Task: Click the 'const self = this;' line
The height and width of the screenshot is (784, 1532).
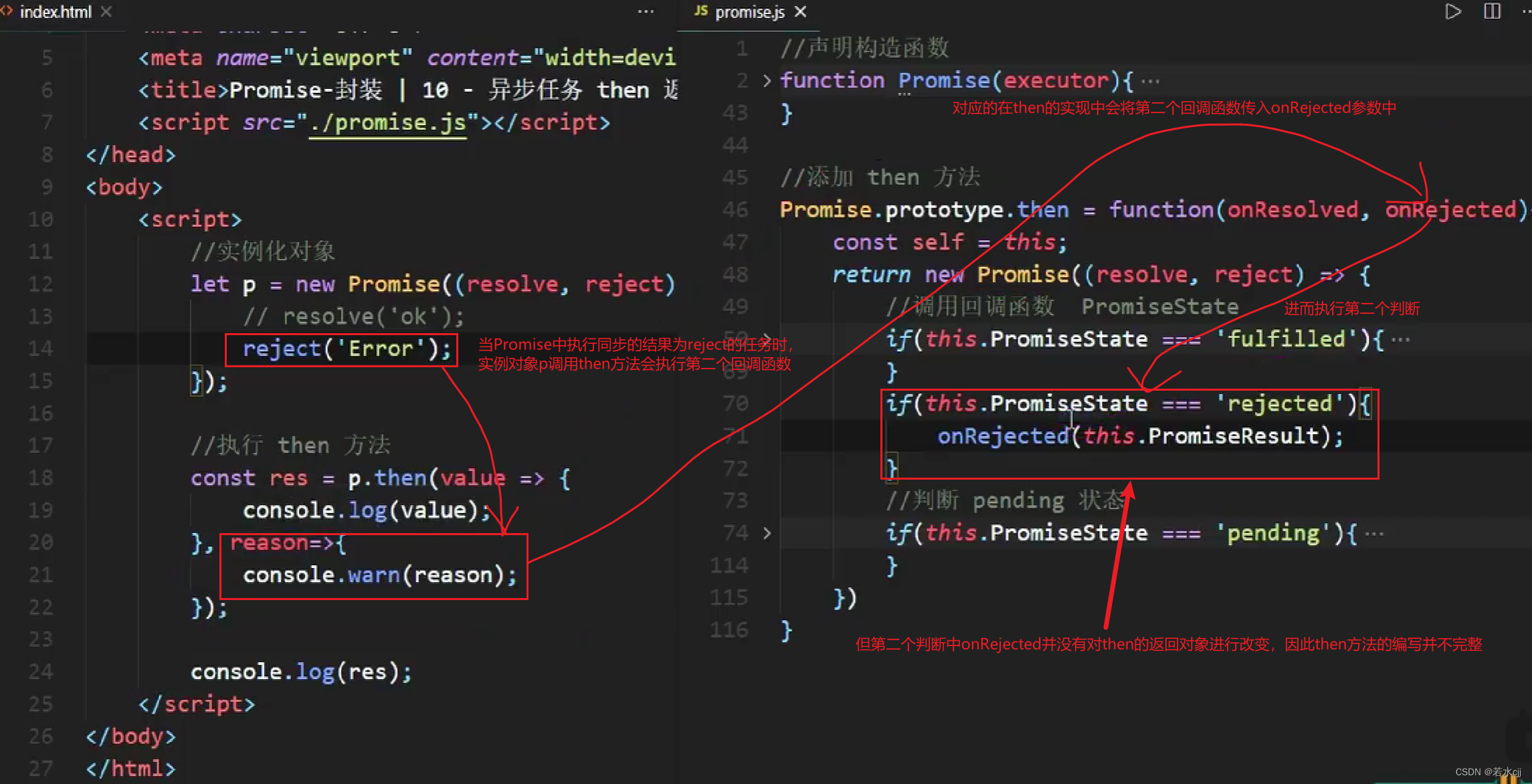Action: pos(949,242)
